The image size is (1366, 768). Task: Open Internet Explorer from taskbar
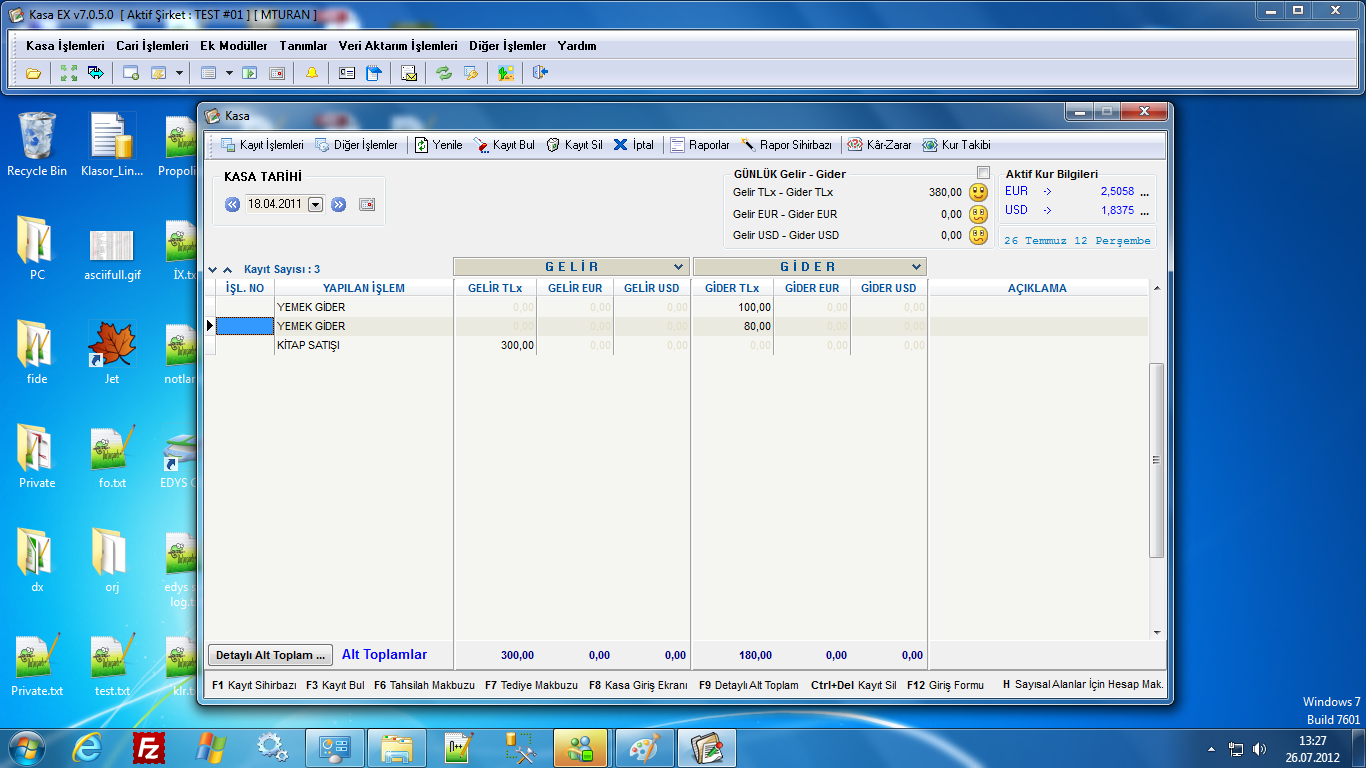[x=89, y=747]
